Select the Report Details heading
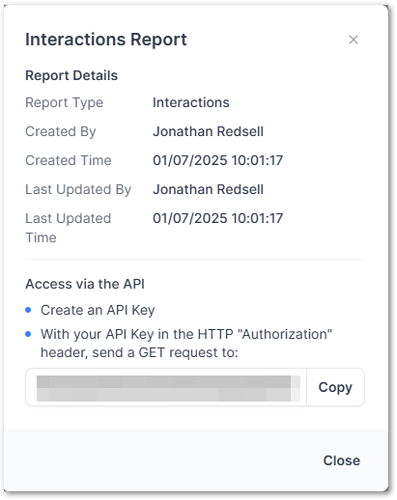This screenshot has height=500, width=397. [72, 75]
